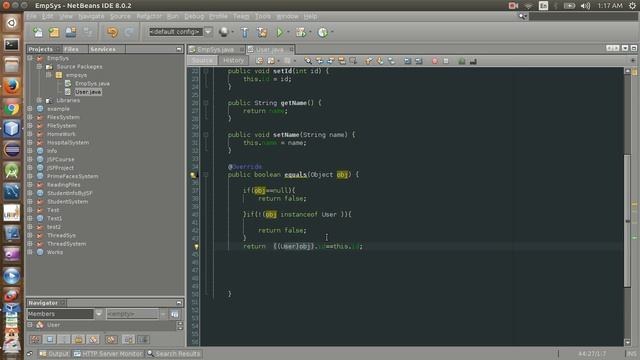
Task: Open the Members dropdown in Navigator
Action: coord(98,314)
